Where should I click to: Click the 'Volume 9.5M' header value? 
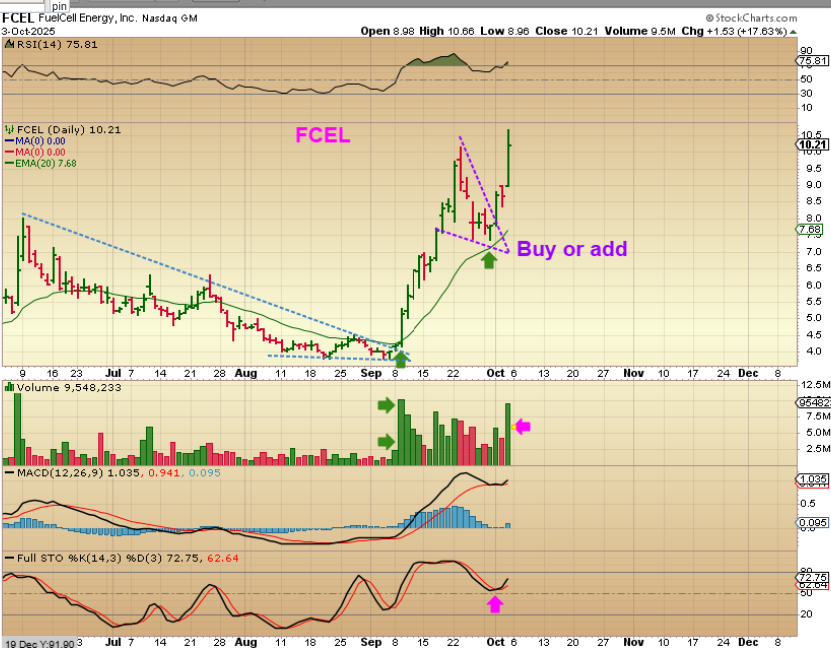coord(640,31)
